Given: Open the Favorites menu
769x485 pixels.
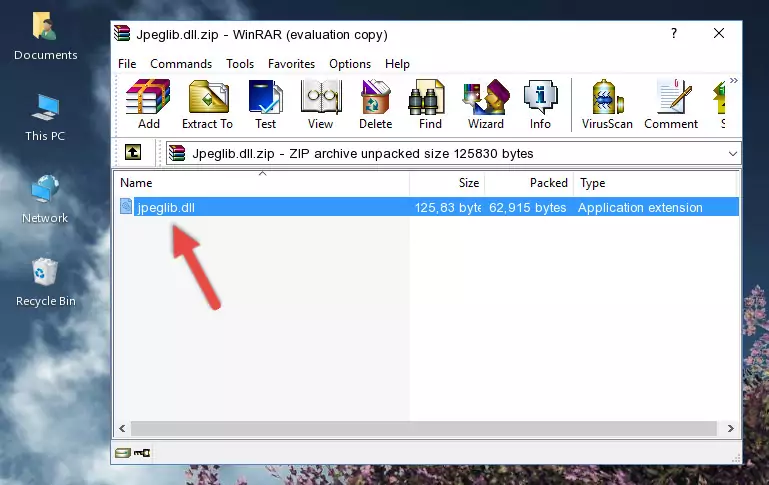Looking at the screenshot, I should tap(291, 64).
